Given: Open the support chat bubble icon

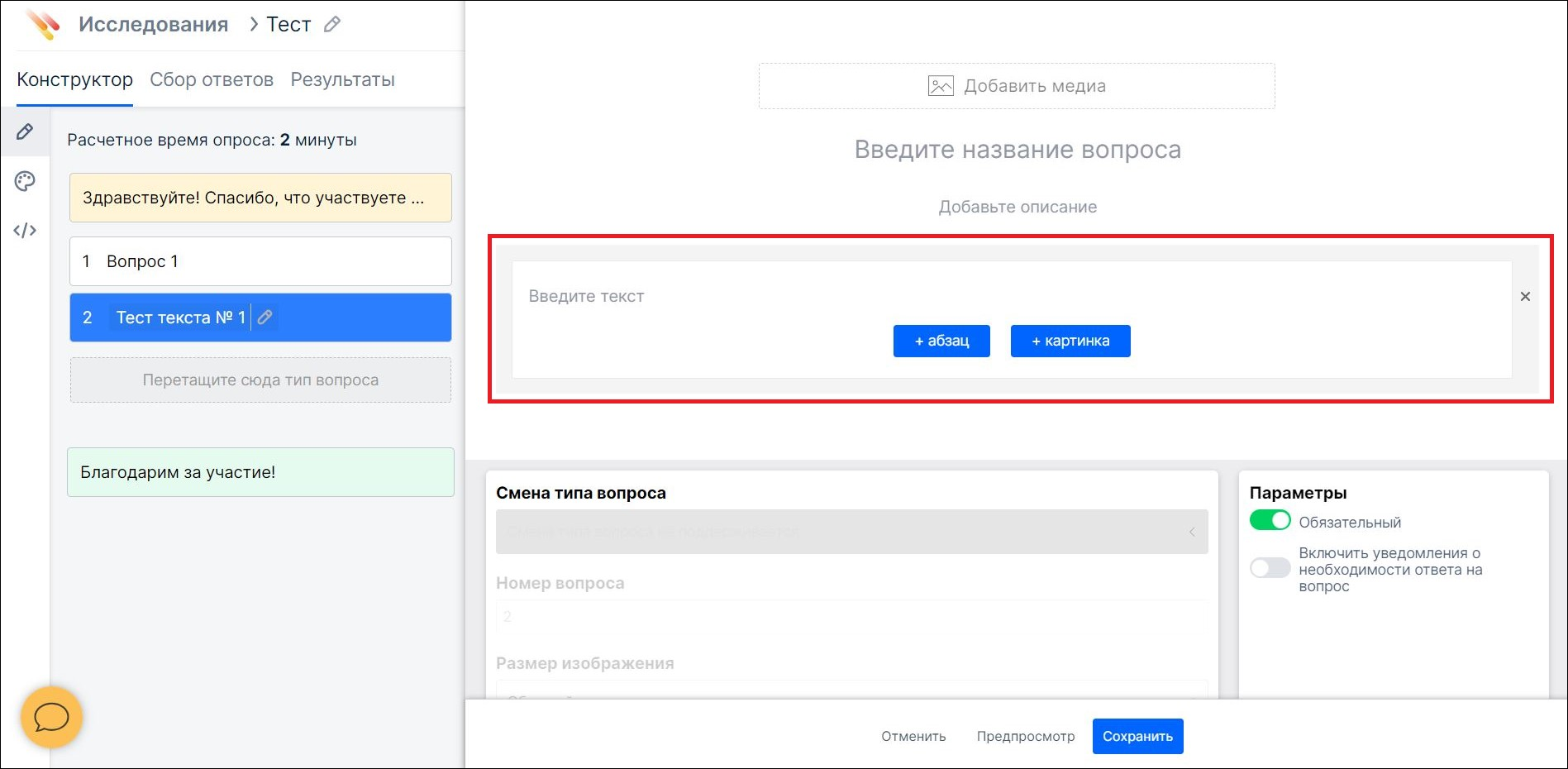Looking at the screenshot, I should pos(50,718).
